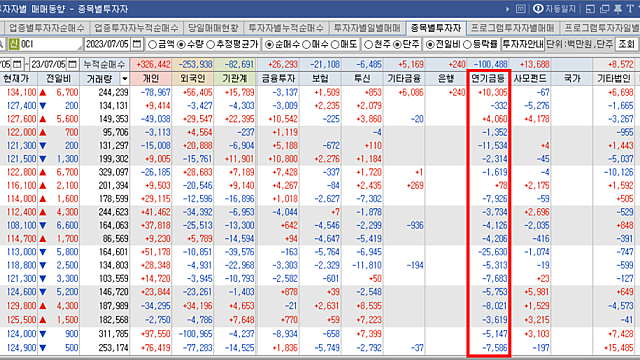This screenshot has height=360, width=640.
Task: Click the duplicate window icon
Action: pos(604,9)
